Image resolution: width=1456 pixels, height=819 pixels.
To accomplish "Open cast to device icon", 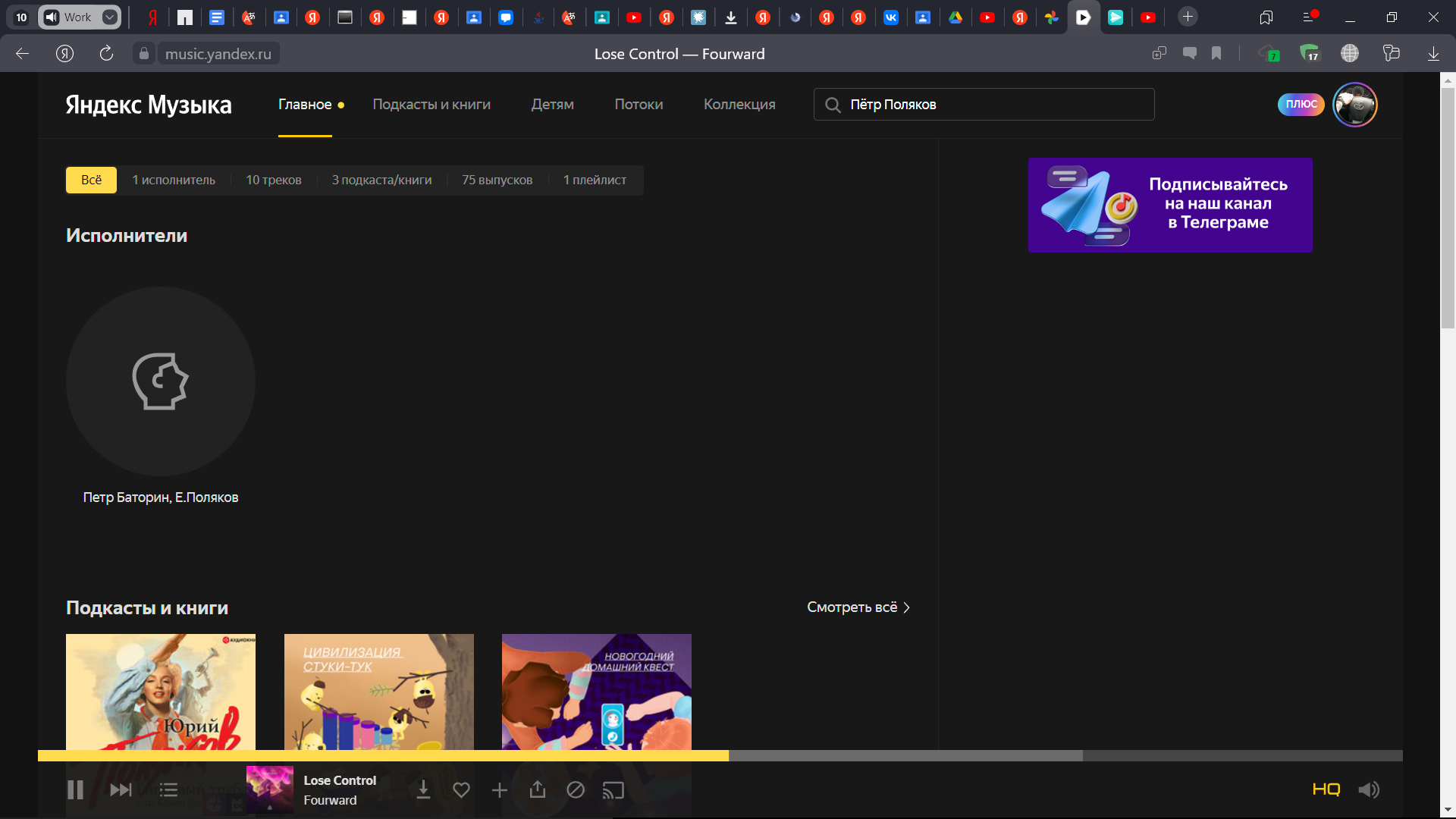I will point(613,790).
